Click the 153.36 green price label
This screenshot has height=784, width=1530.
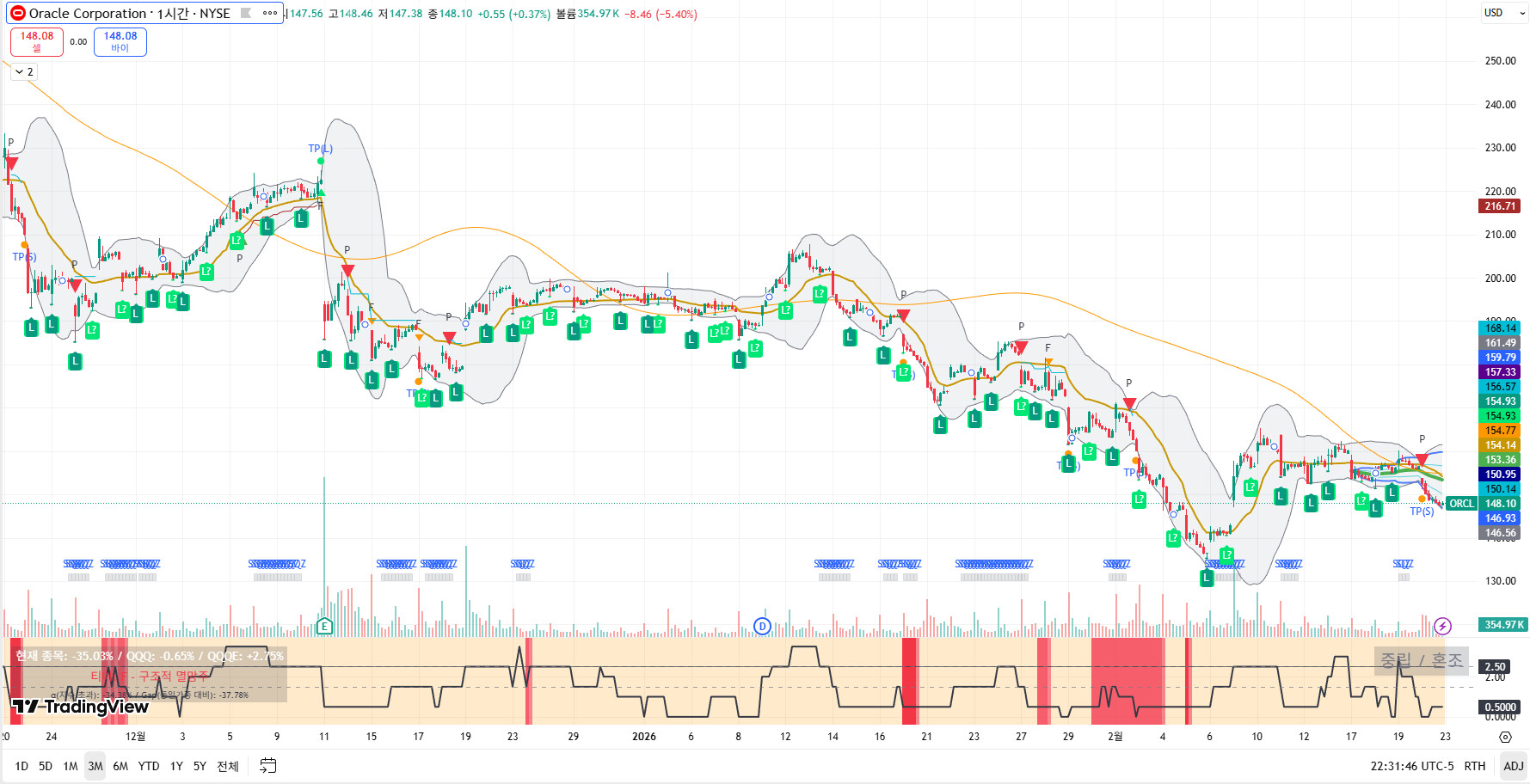click(x=1500, y=460)
